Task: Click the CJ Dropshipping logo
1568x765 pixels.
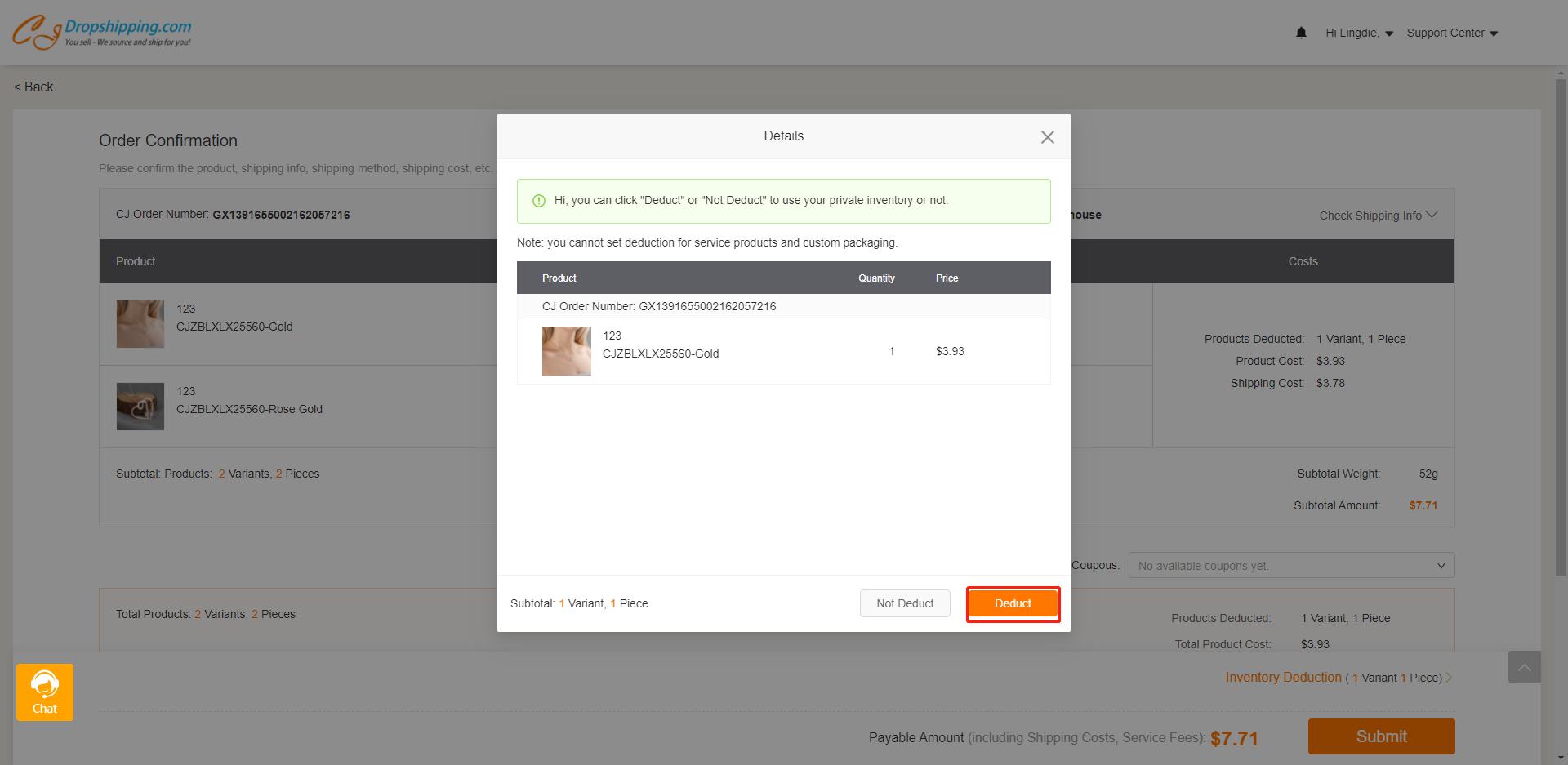Action: [x=102, y=33]
